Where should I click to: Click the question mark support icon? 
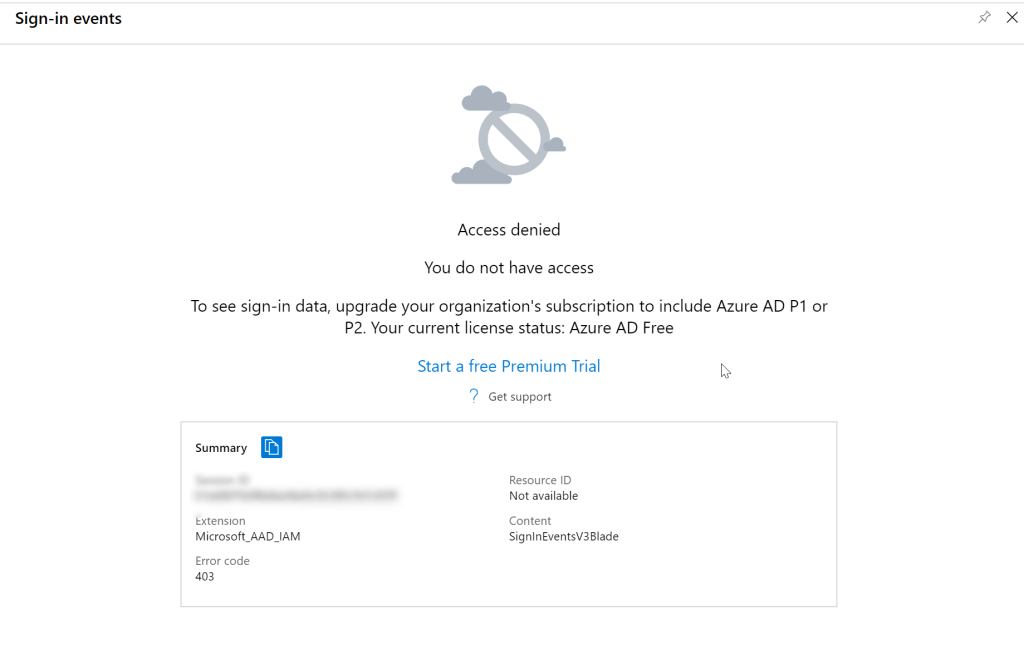(474, 396)
